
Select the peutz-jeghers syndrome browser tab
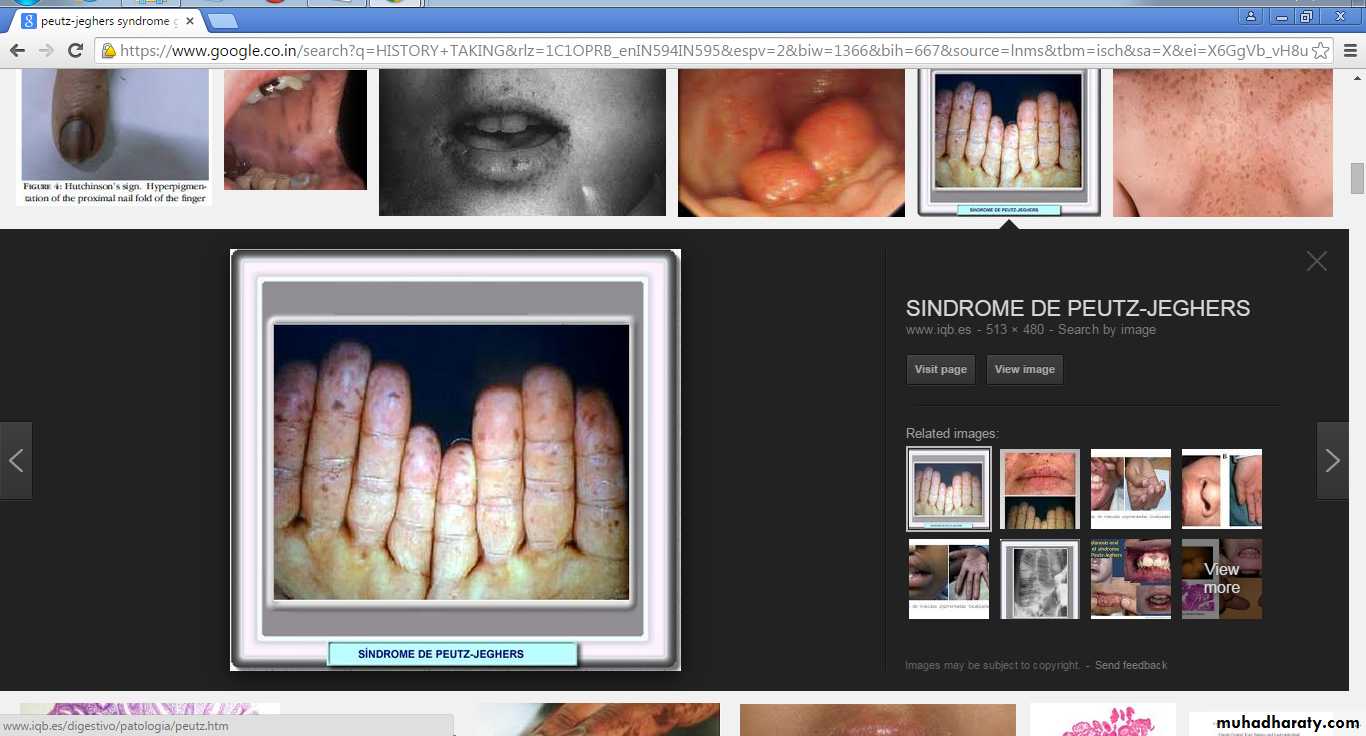(100, 21)
